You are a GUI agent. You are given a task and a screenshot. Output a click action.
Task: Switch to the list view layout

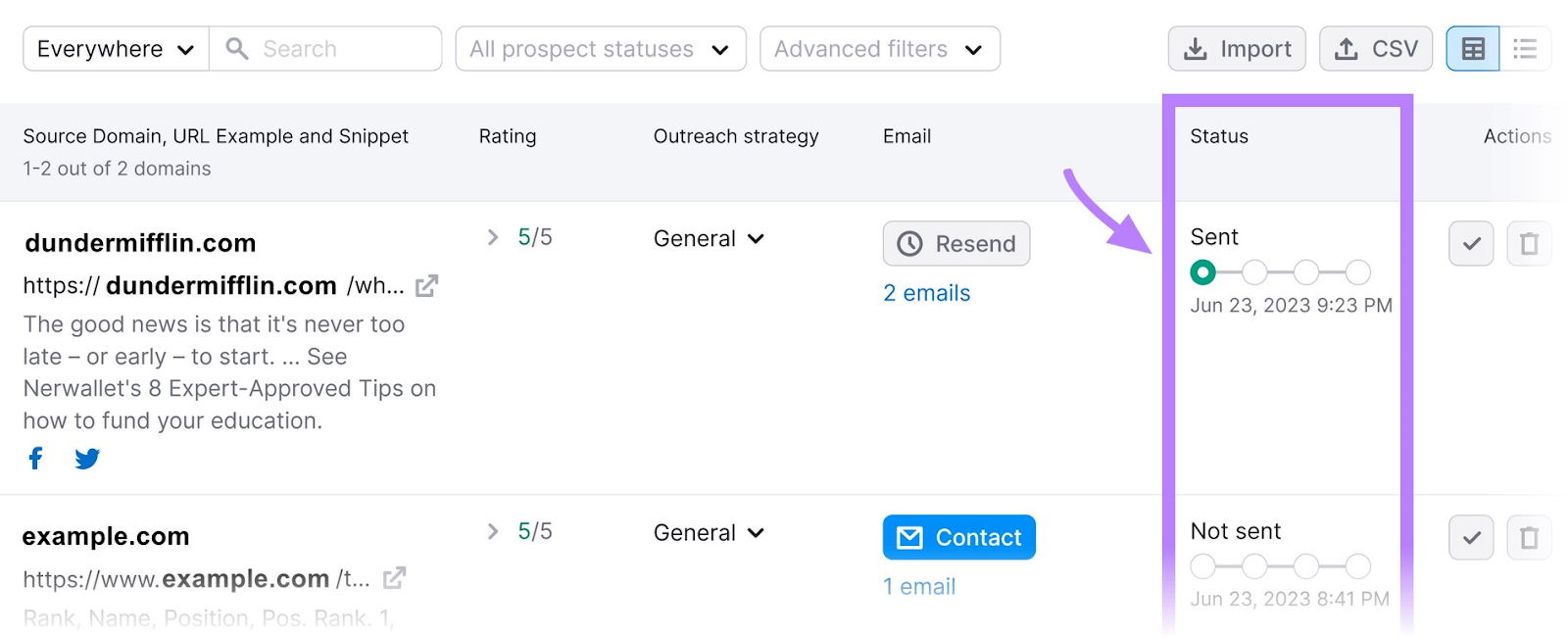point(1525,48)
